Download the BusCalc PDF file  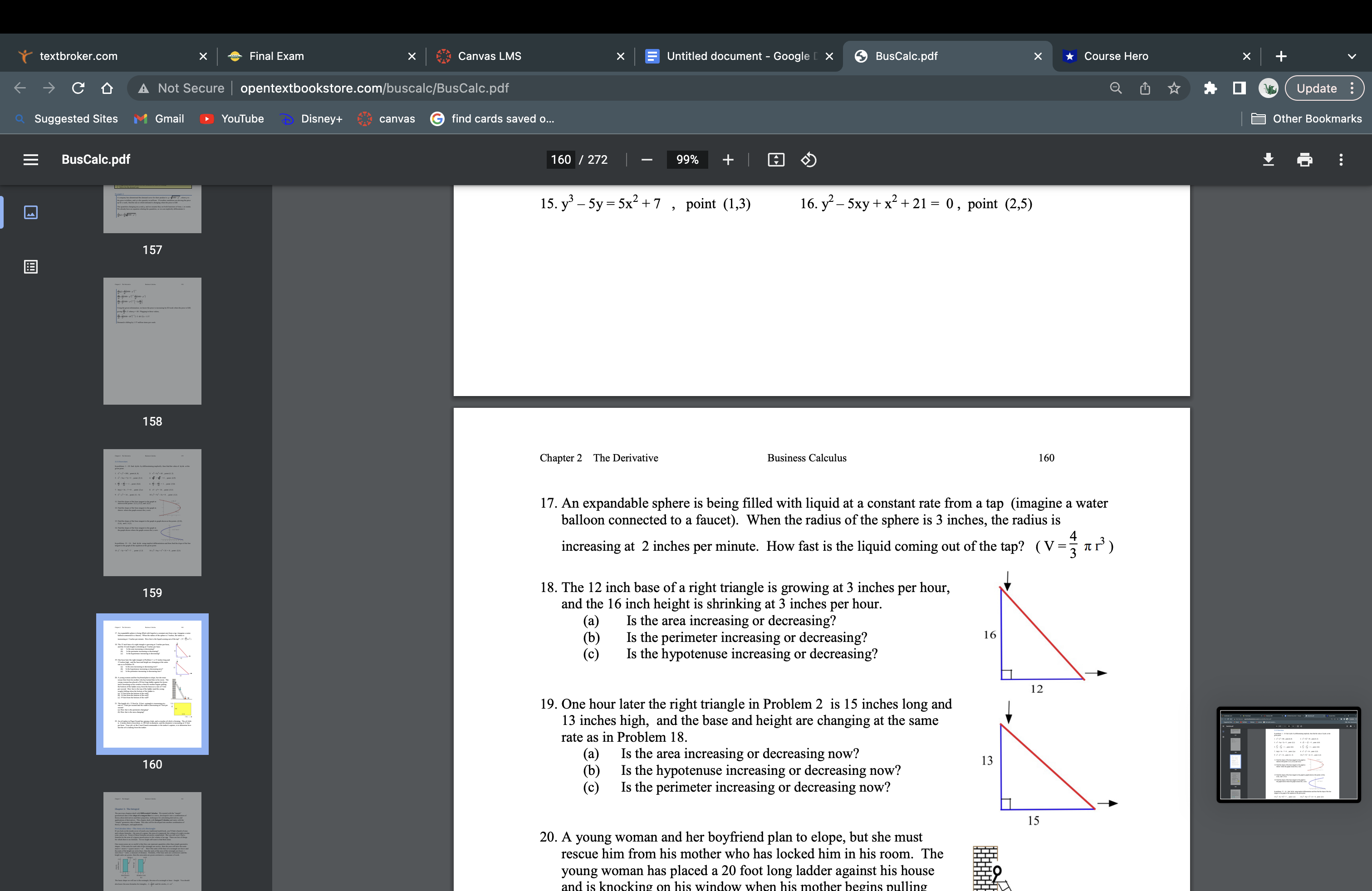[1269, 160]
